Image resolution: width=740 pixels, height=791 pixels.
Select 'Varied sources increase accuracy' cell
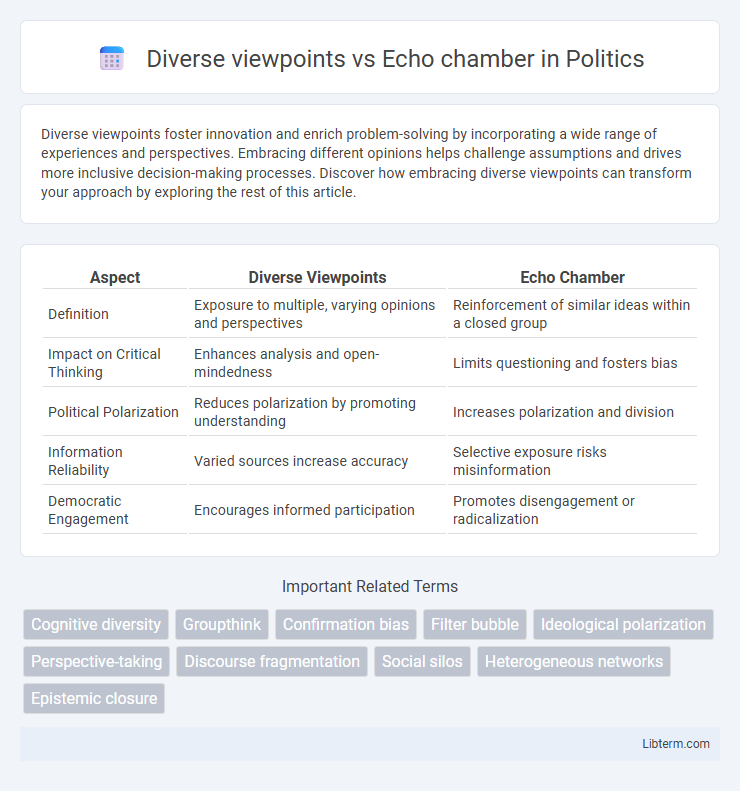coord(317,461)
